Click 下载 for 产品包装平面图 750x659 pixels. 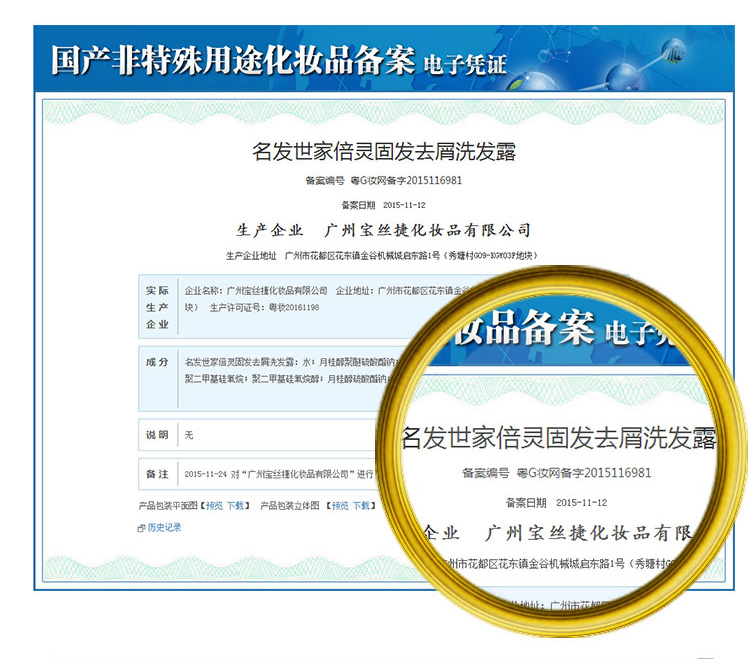pos(235,506)
